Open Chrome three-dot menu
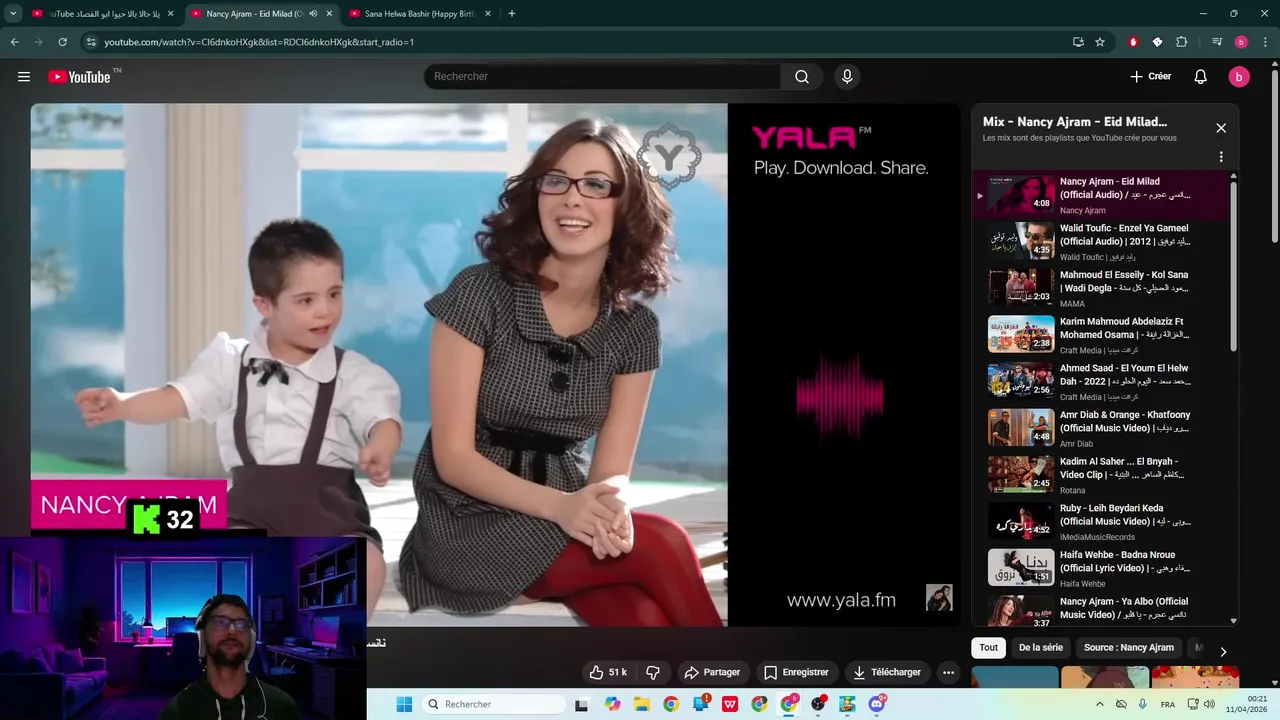Image resolution: width=1280 pixels, height=720 pixels. pyautogui.click(x=1266, y=42)
